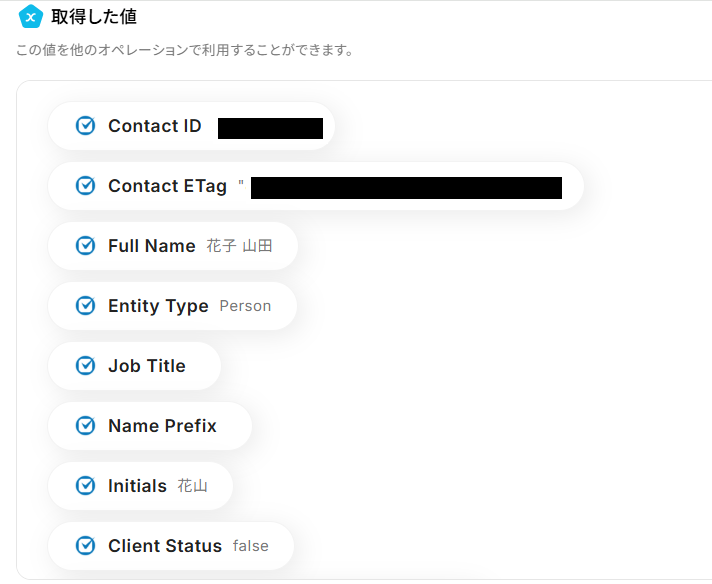Click the description text under 取得した値
The height and width of the screenshot is (584, 712).
185,50
